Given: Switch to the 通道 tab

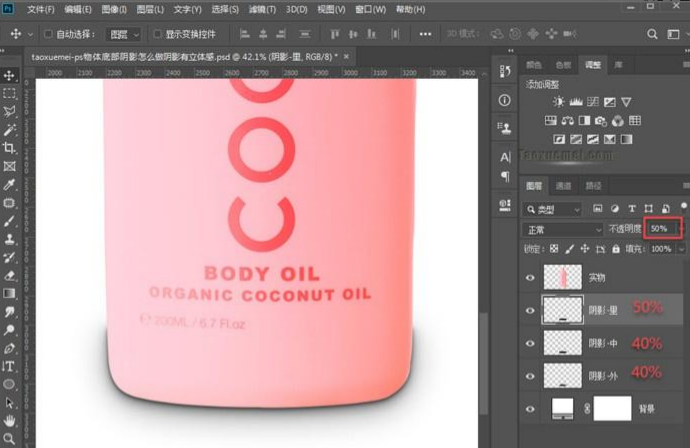Looking at the screenshot, I should tap(563, 186).
